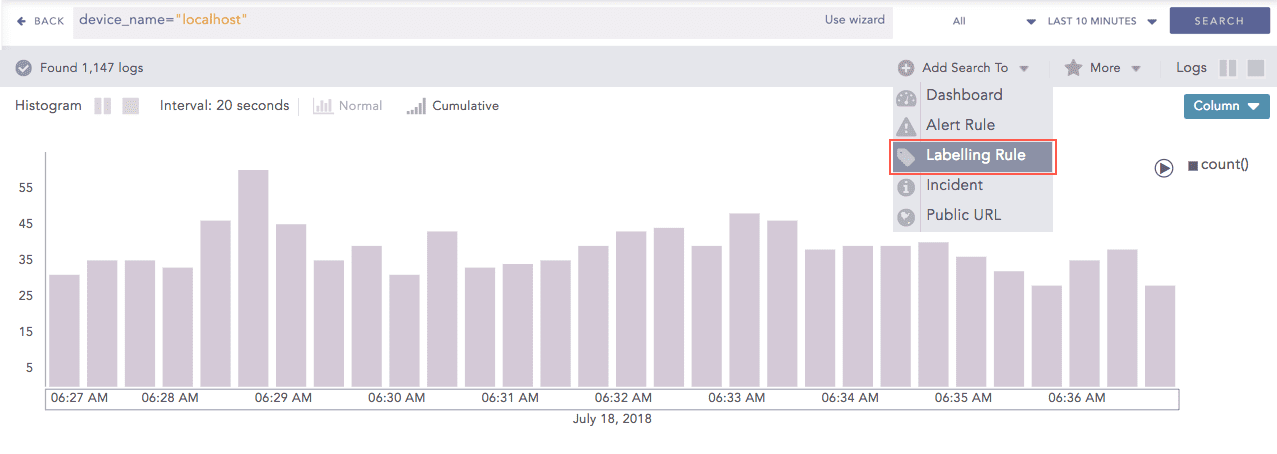Select Dashboard from the Add Search To menu
This screenshot has height=454, width=1277.
[x=964, y=95]
